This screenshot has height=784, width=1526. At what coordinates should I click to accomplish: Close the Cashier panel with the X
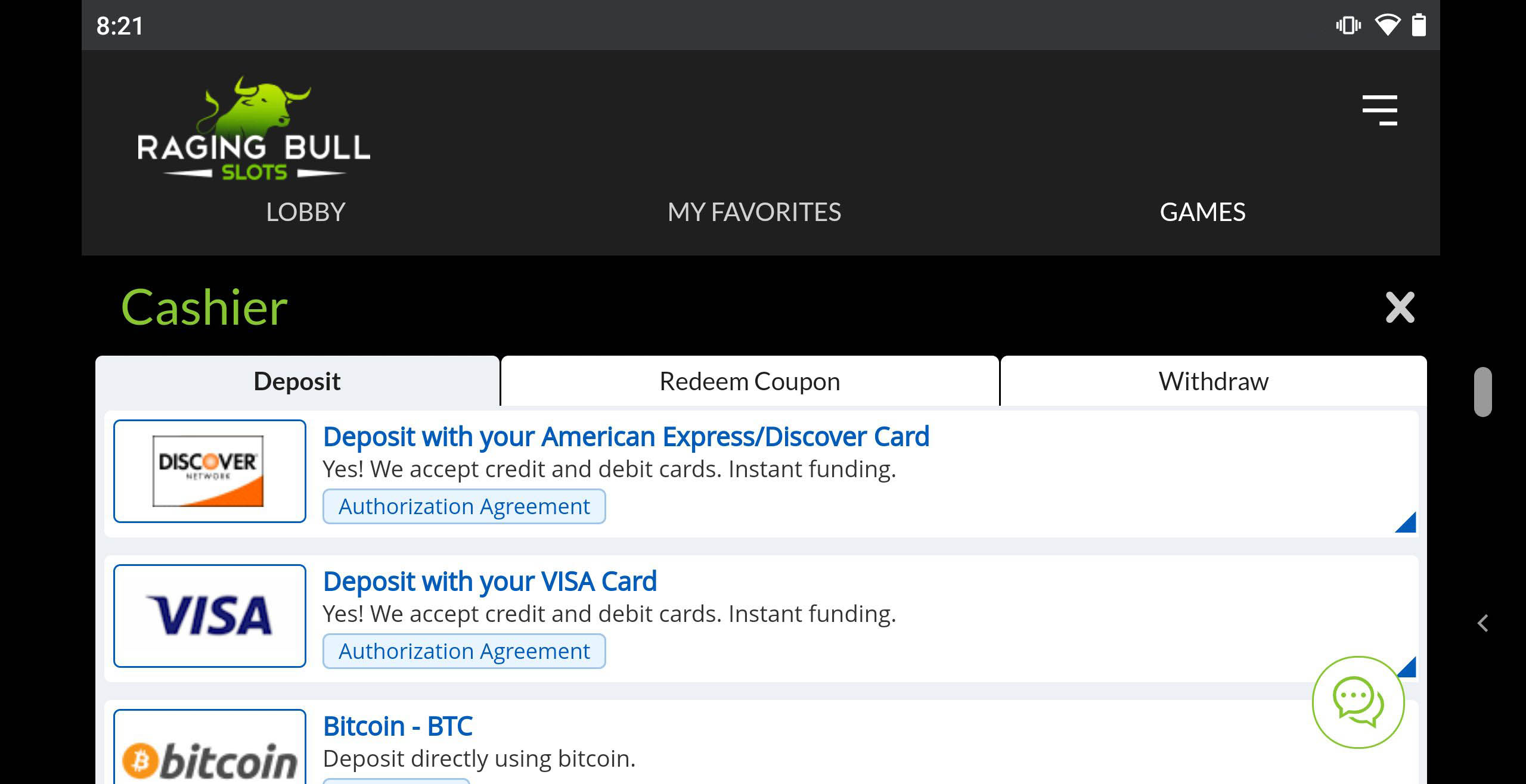(x=1400, y=307)
